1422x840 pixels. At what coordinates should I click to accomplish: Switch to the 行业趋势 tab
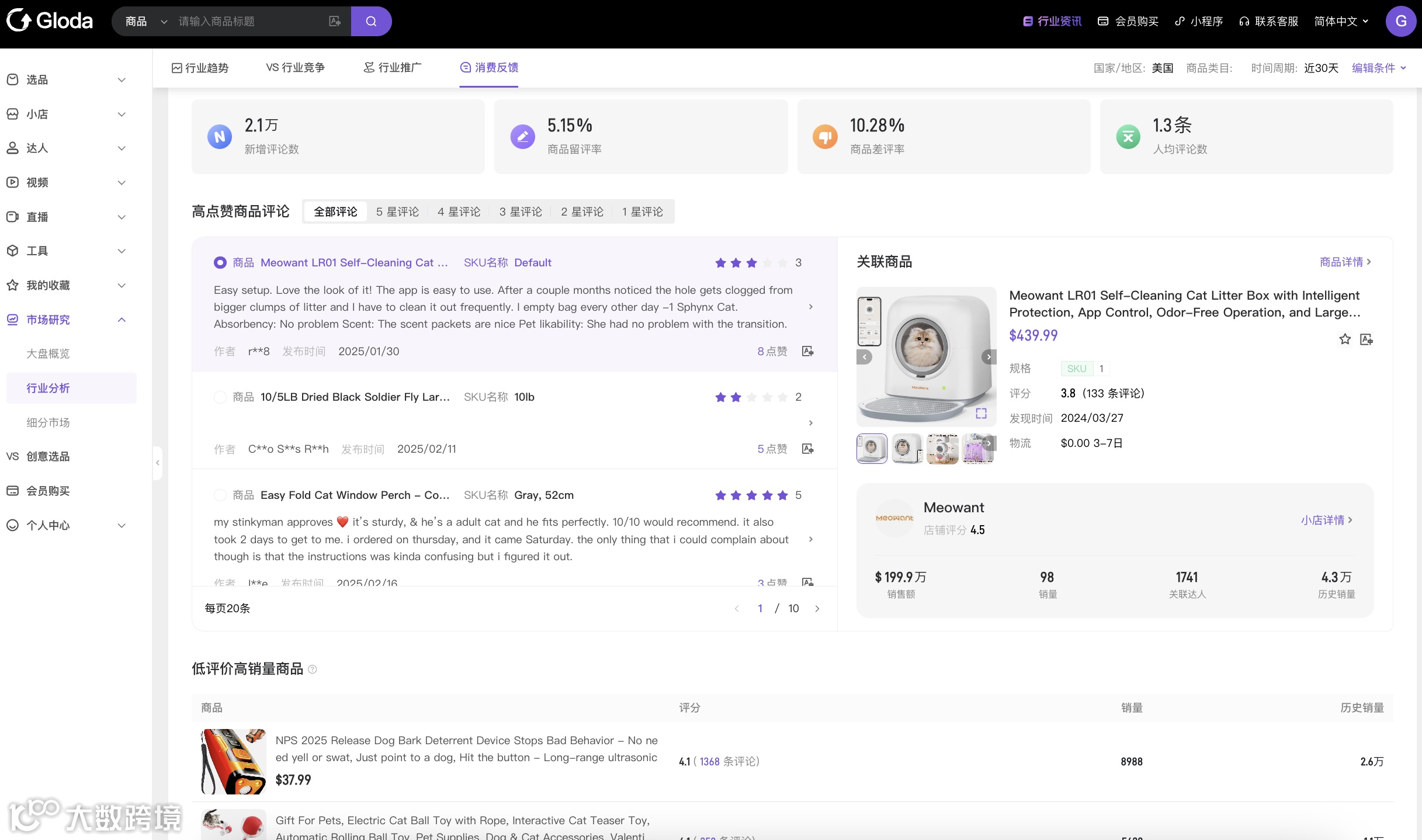tap(200, 68)
